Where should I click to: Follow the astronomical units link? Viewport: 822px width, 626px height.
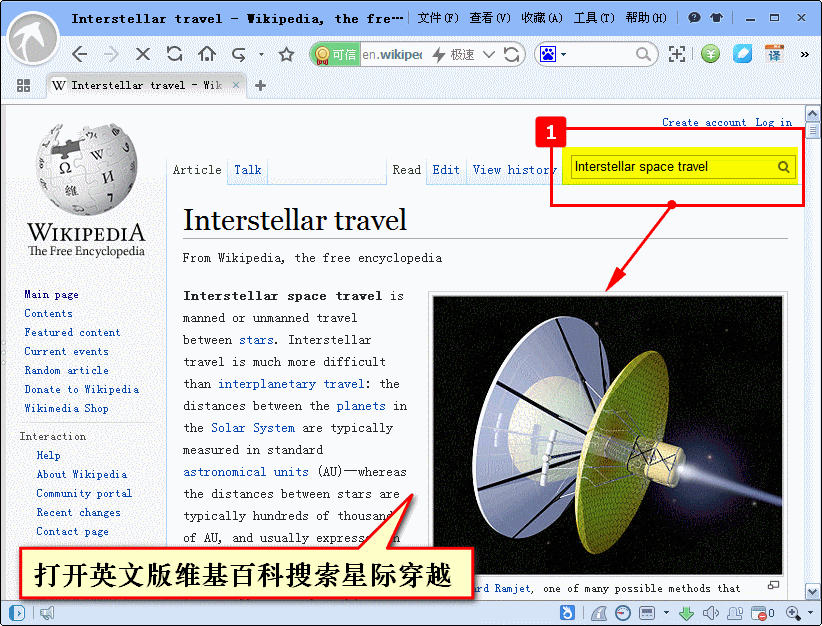pos(246,472)
